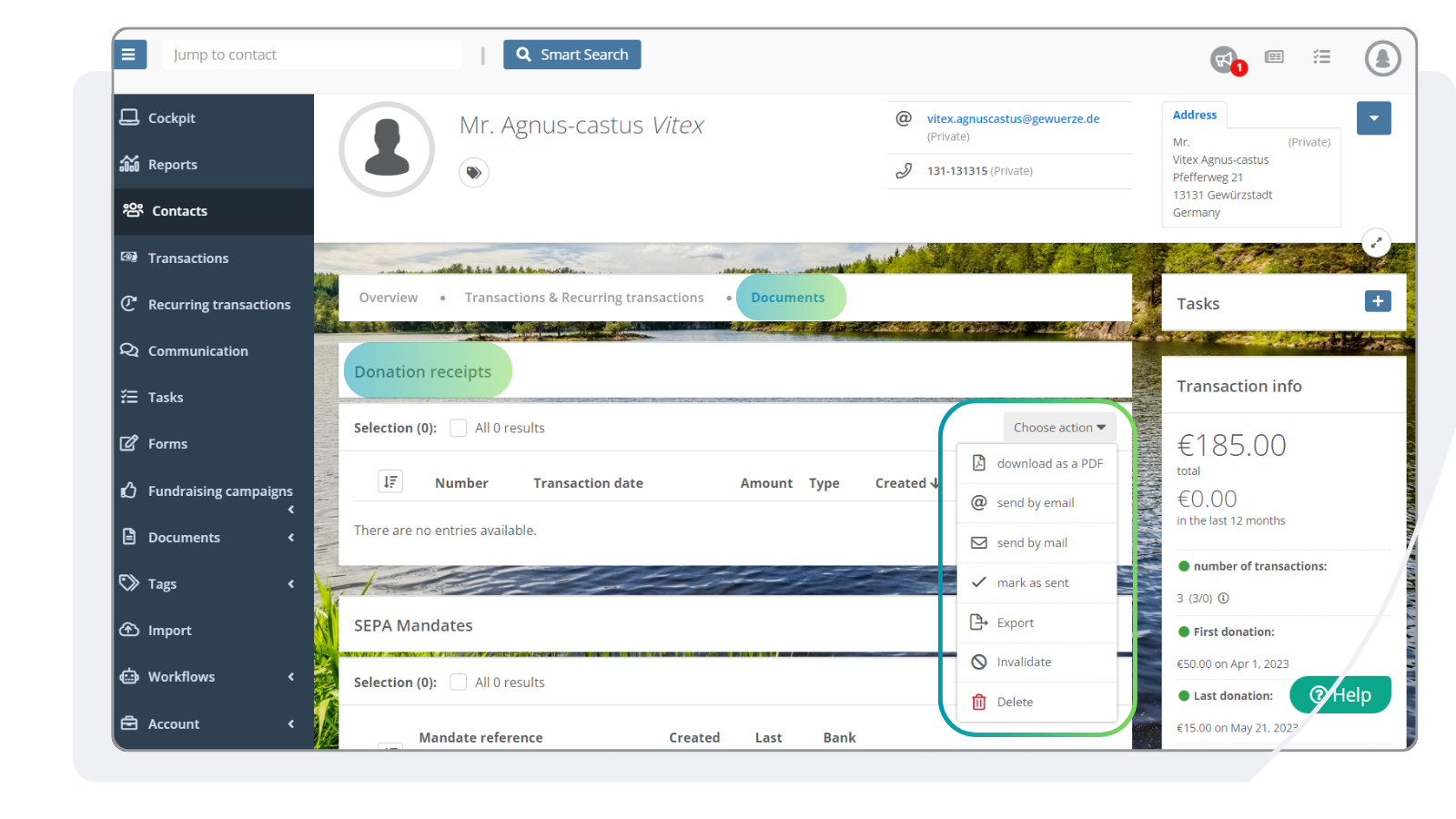1456x819 pixels.
Task: Open notifications via the megaphone icon
Action: click(1222, 56)
